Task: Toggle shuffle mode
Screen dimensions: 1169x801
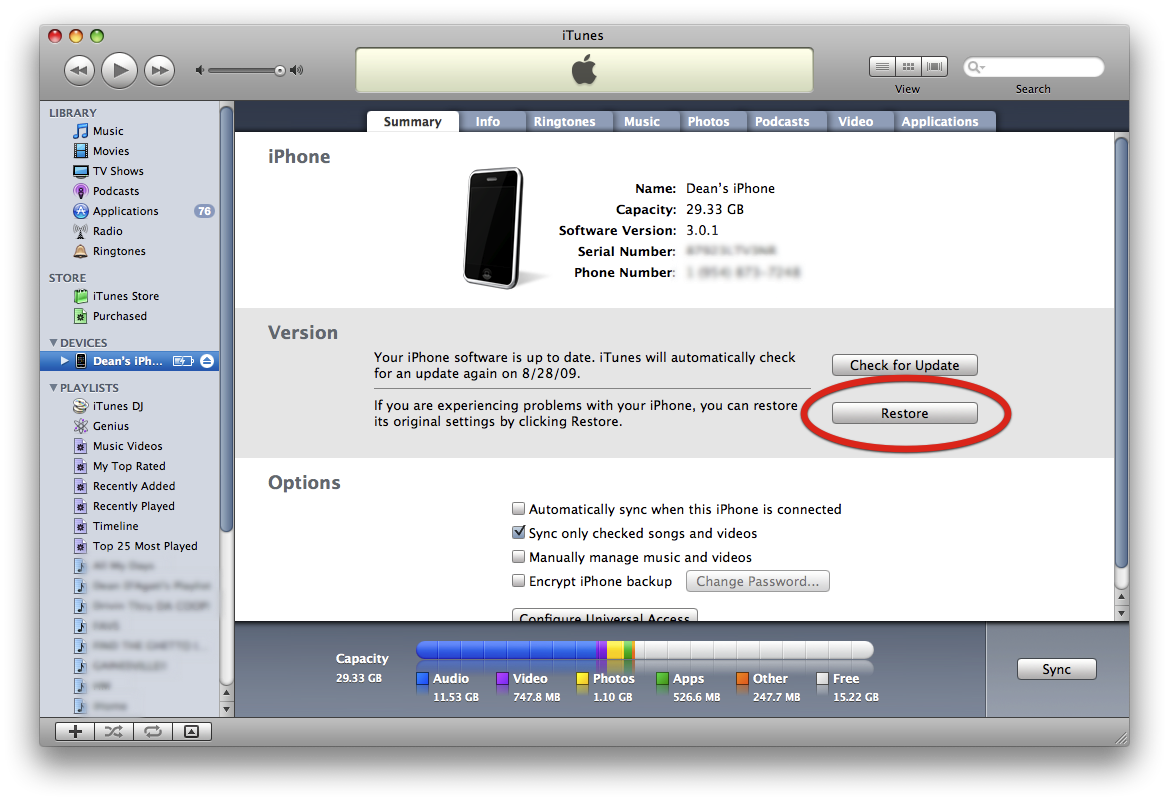Action: coord(114,732)
